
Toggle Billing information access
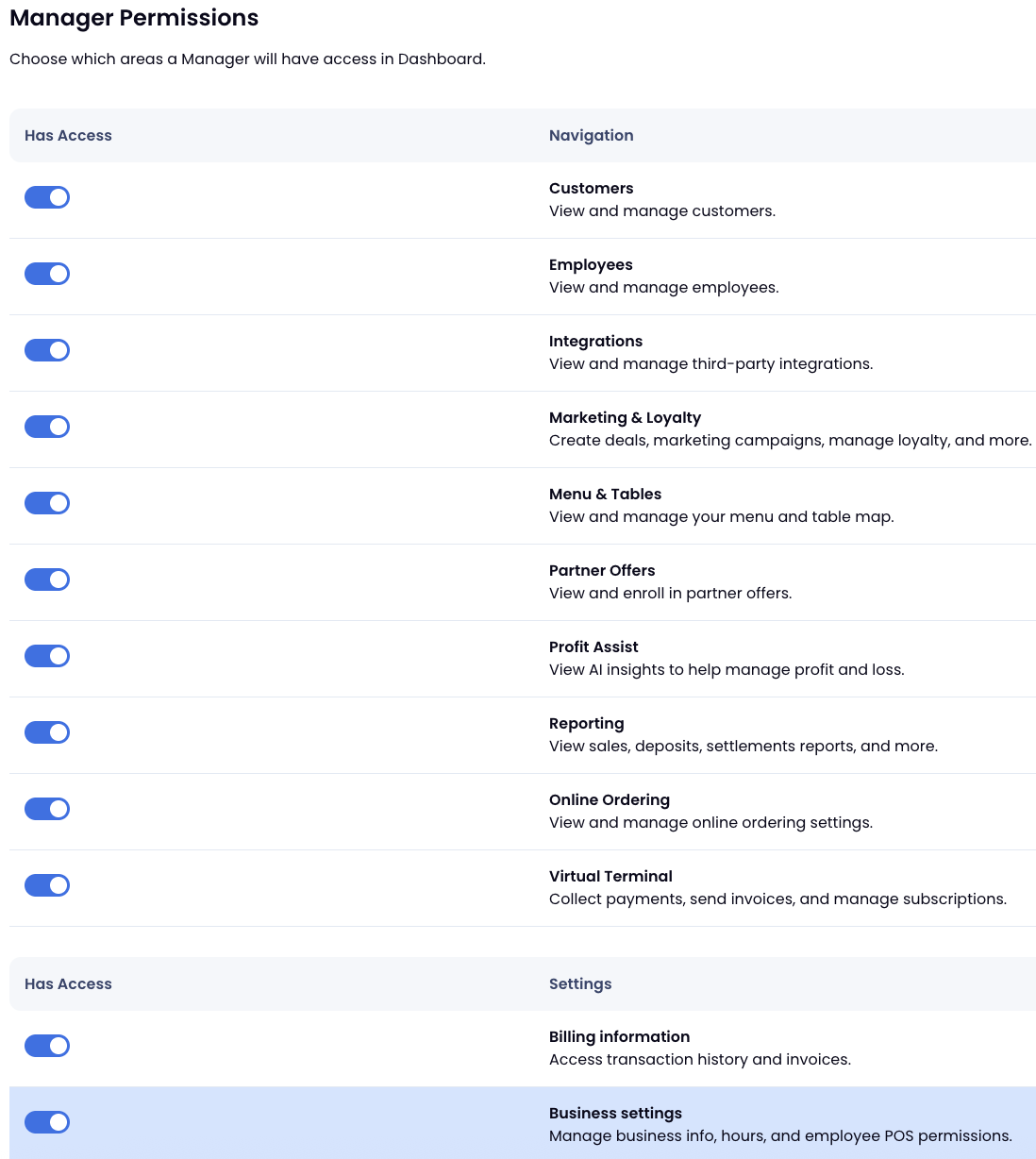click(47, 1046)
